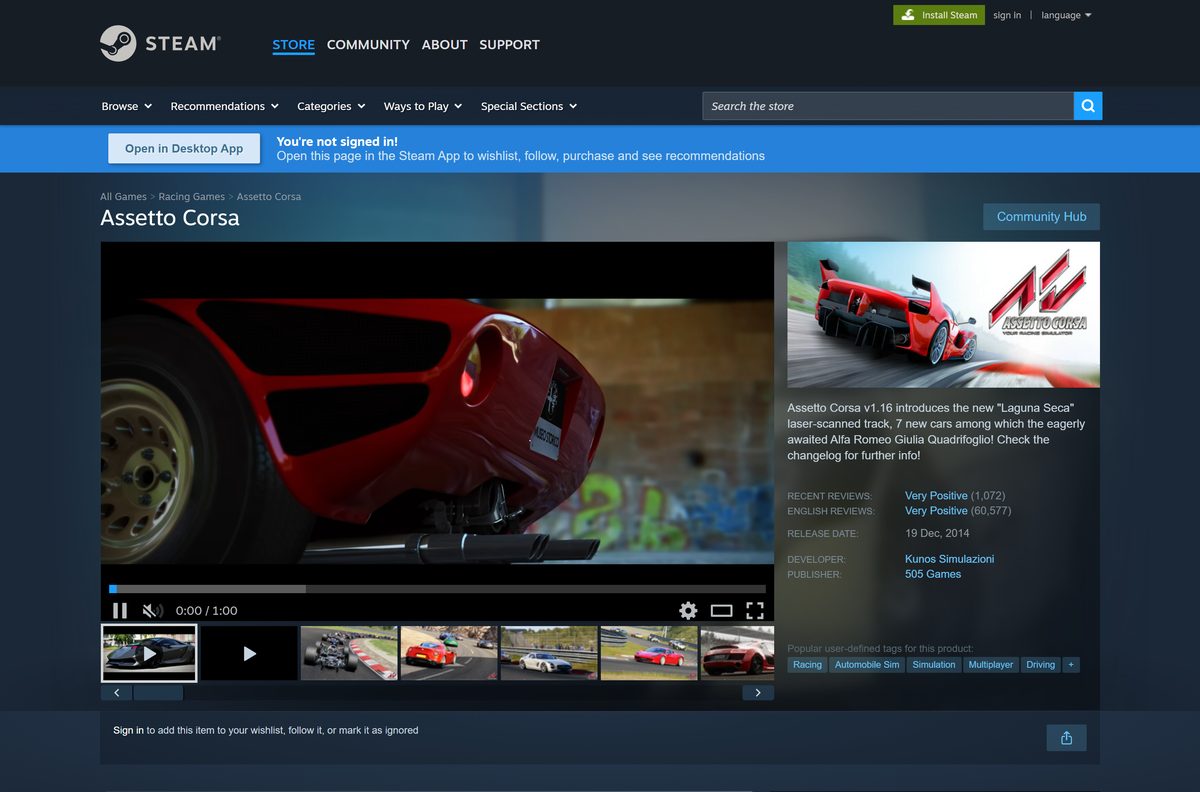Screen dimensions: 1200x792
Task: Select the silver Mercedes screenshot thumbnail
Action: (549, 653)
